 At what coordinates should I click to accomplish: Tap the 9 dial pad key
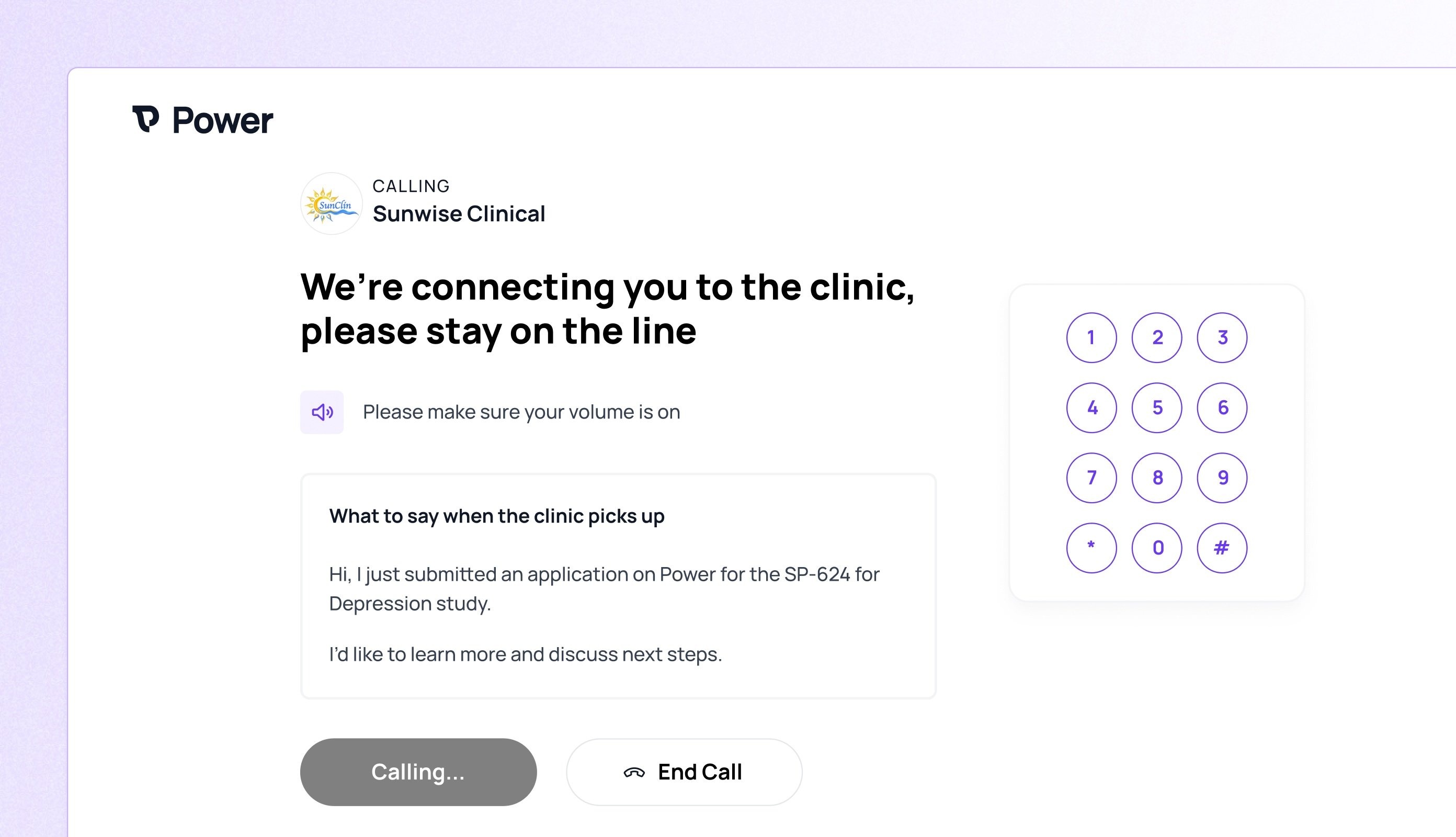(x=1222, y=478)
